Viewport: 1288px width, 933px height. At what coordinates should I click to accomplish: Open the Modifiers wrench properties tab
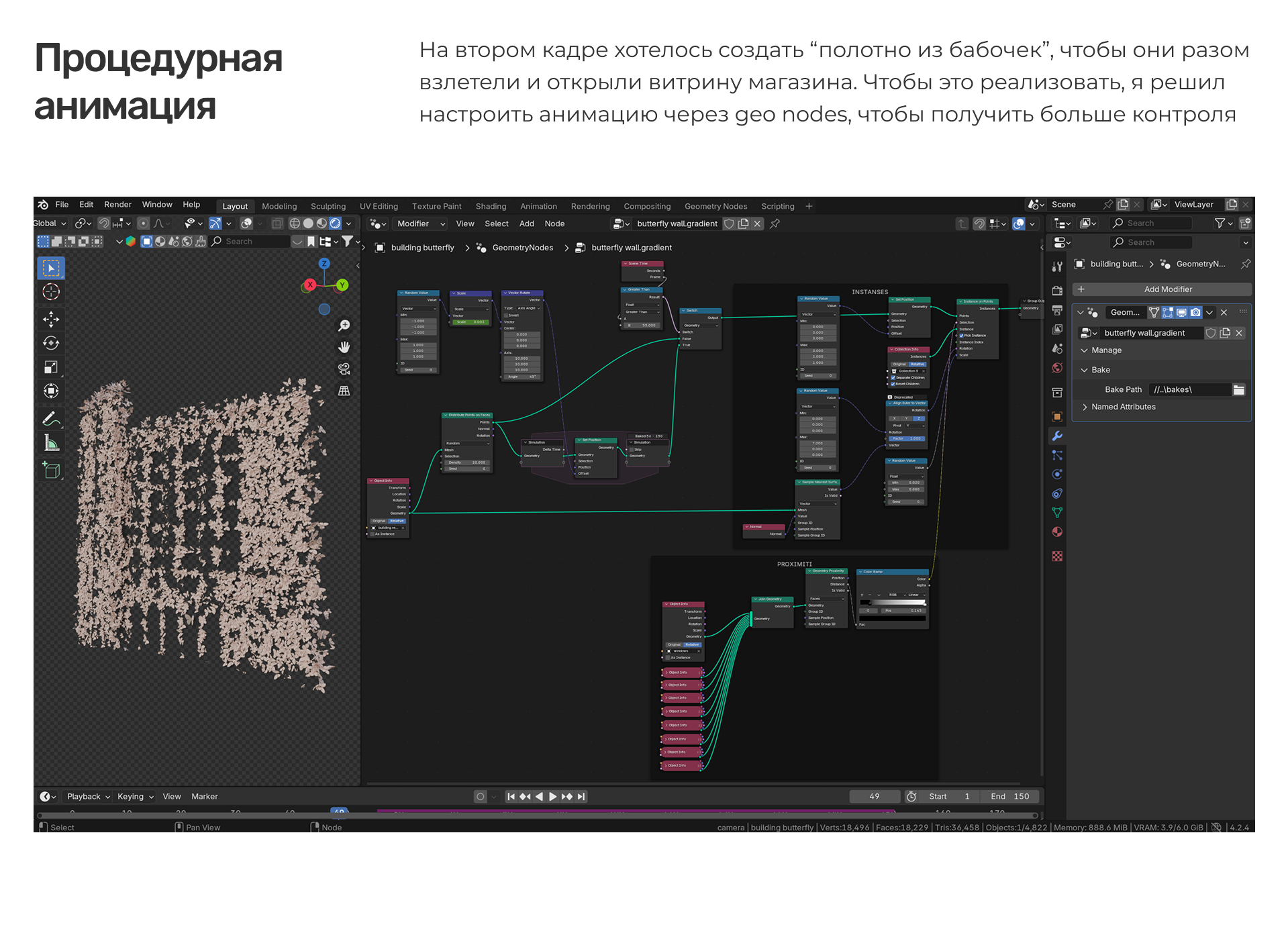coord(1057,436)
